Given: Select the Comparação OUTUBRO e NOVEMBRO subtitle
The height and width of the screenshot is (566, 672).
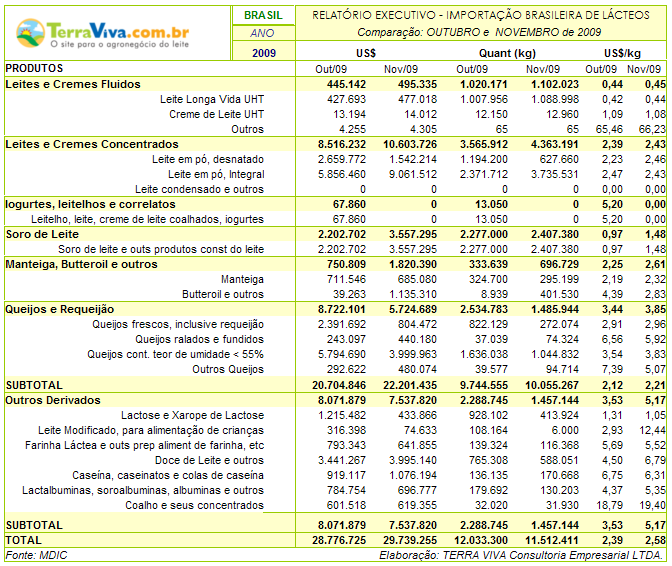Looking at the screenshot, I should [479, 32].
